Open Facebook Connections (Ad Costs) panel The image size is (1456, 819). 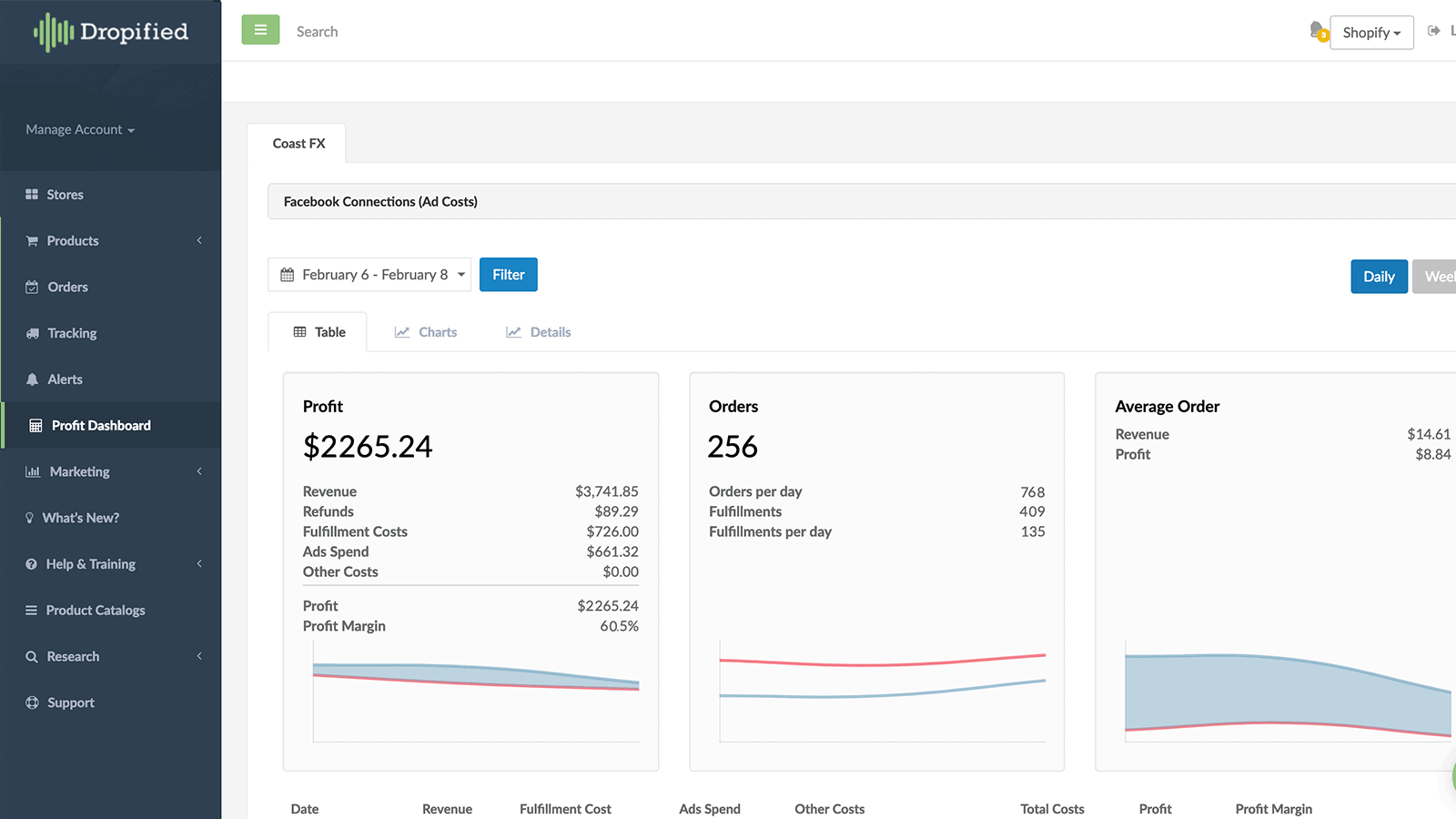point(380,201)
